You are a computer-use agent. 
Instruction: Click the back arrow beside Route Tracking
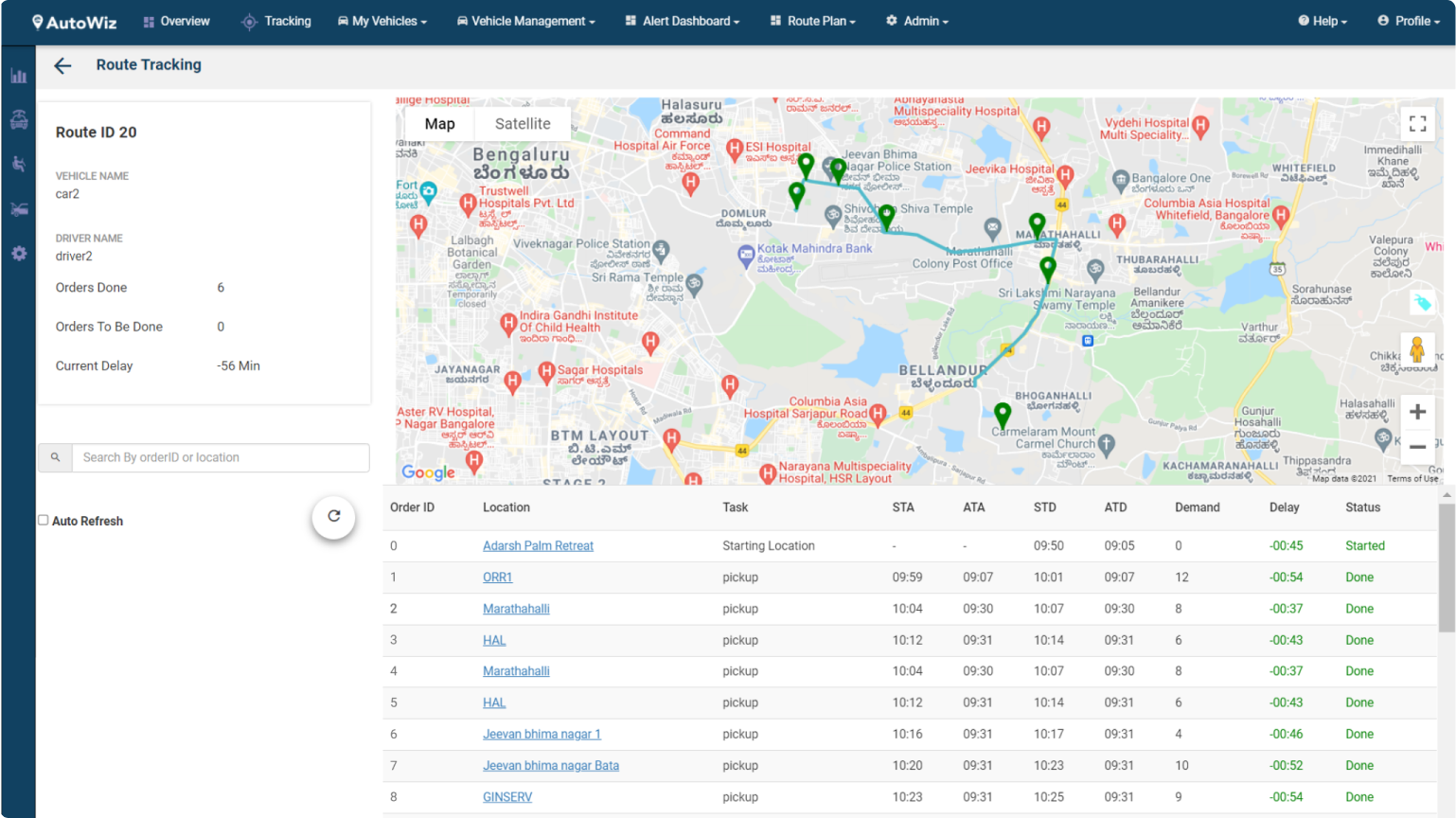[x=62, y=65]
